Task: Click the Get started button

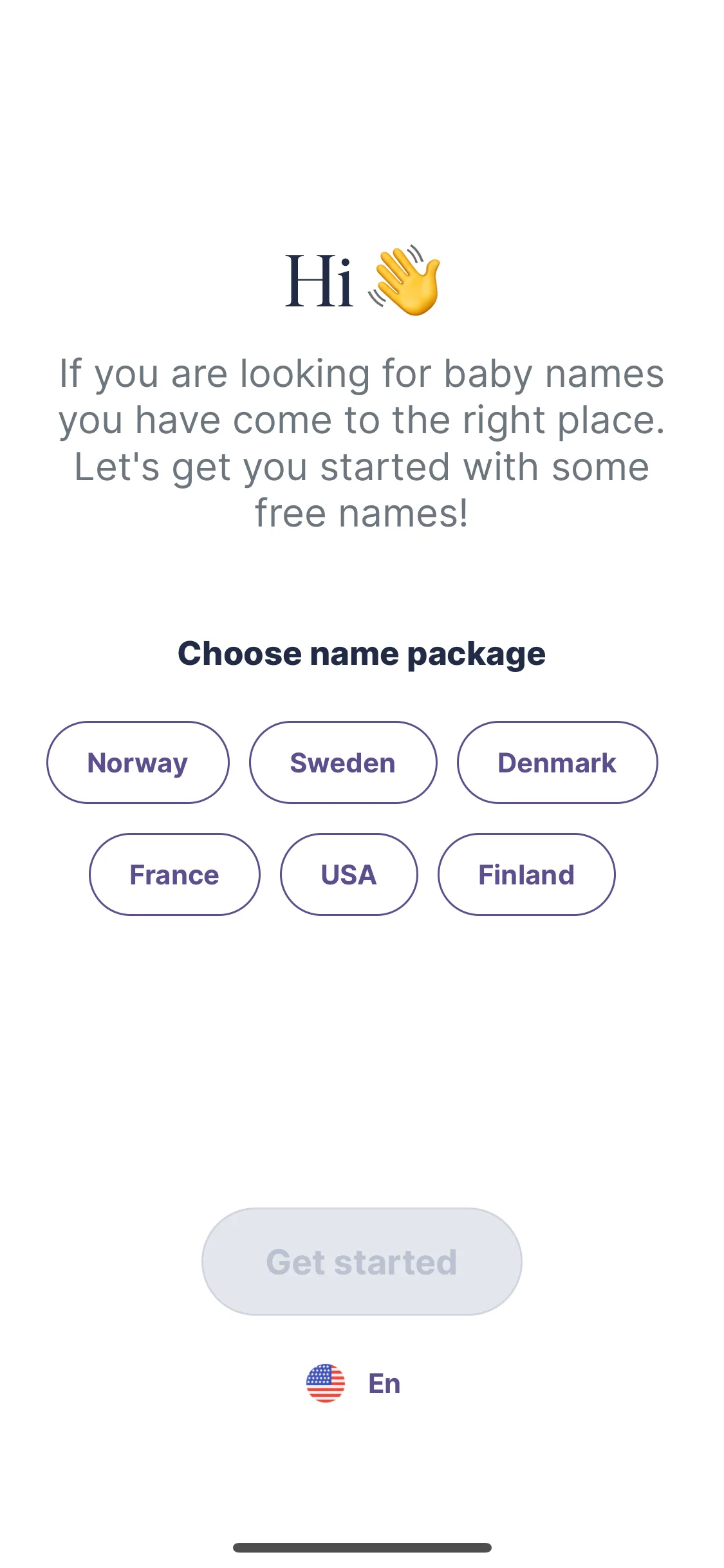Action: [362, 1262]
